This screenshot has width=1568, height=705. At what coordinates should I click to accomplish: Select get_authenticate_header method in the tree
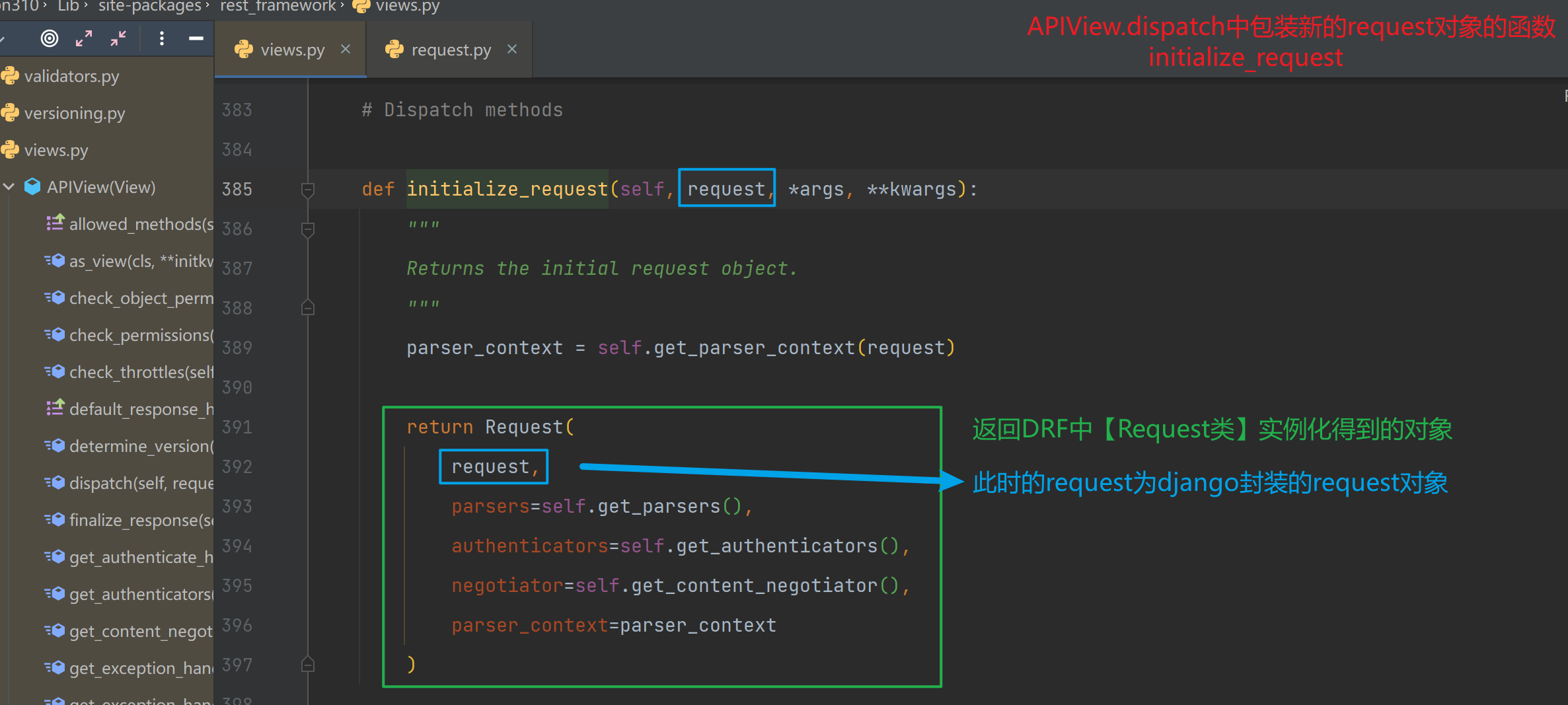point(141,557)
